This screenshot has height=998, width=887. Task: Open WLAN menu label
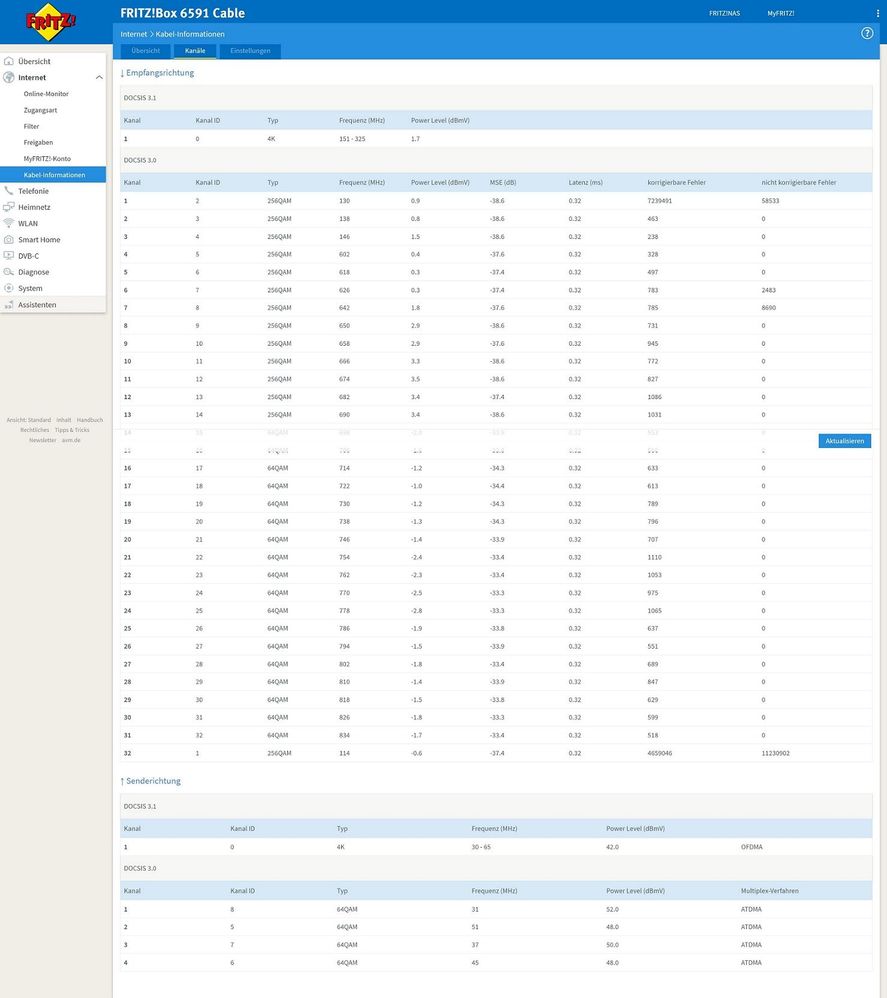click(28, 223)
